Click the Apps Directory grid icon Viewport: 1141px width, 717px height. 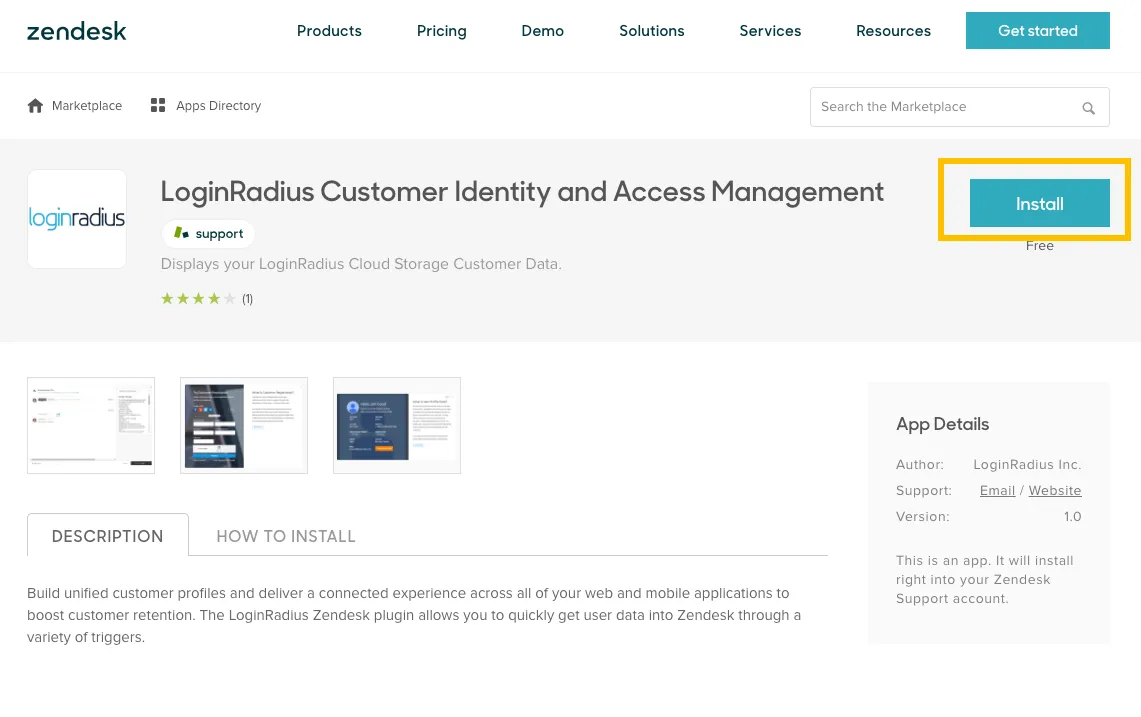click(x=158, y=106)
